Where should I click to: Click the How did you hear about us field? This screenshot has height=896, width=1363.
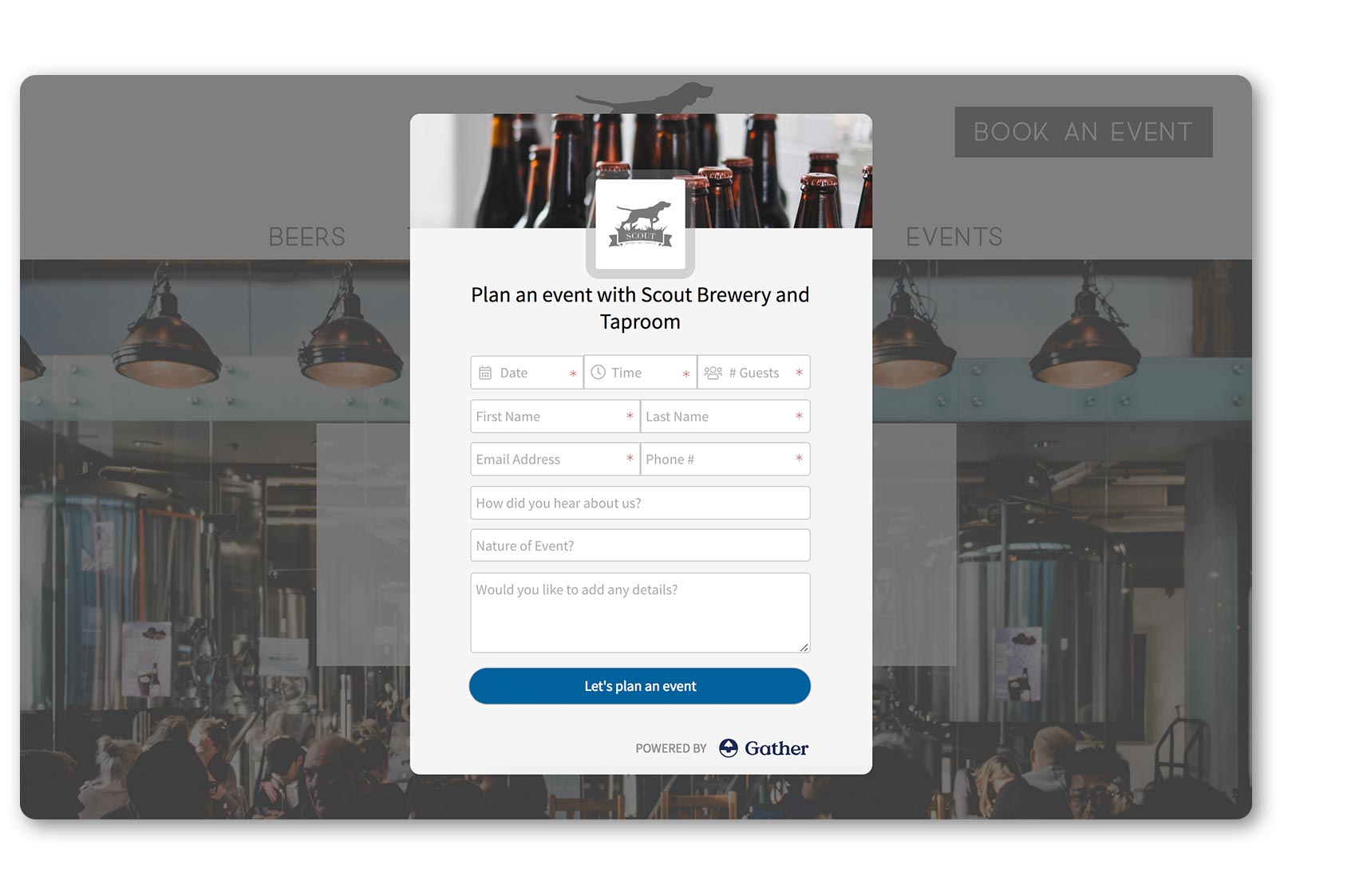coord(640,503)
